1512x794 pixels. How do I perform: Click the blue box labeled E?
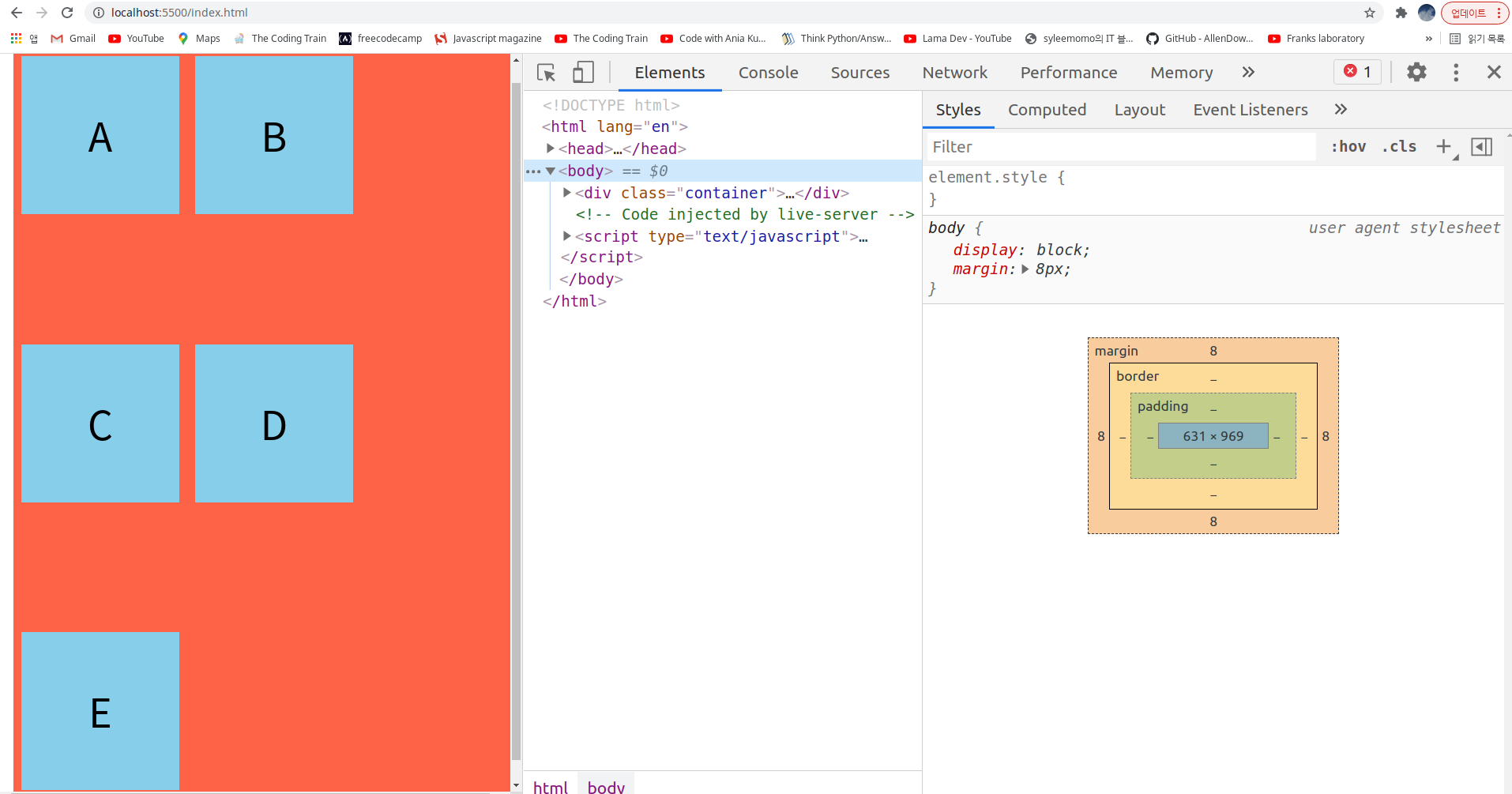100,711
